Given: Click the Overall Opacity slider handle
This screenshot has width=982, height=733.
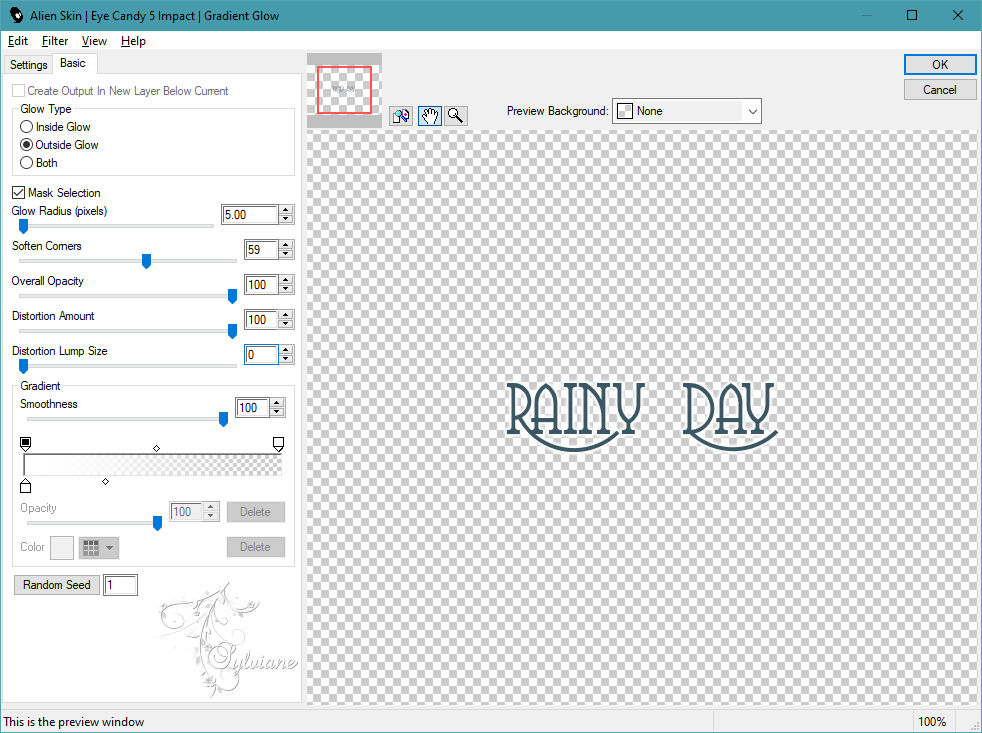Looking at the screenshot, I should [x=232, y=296].
